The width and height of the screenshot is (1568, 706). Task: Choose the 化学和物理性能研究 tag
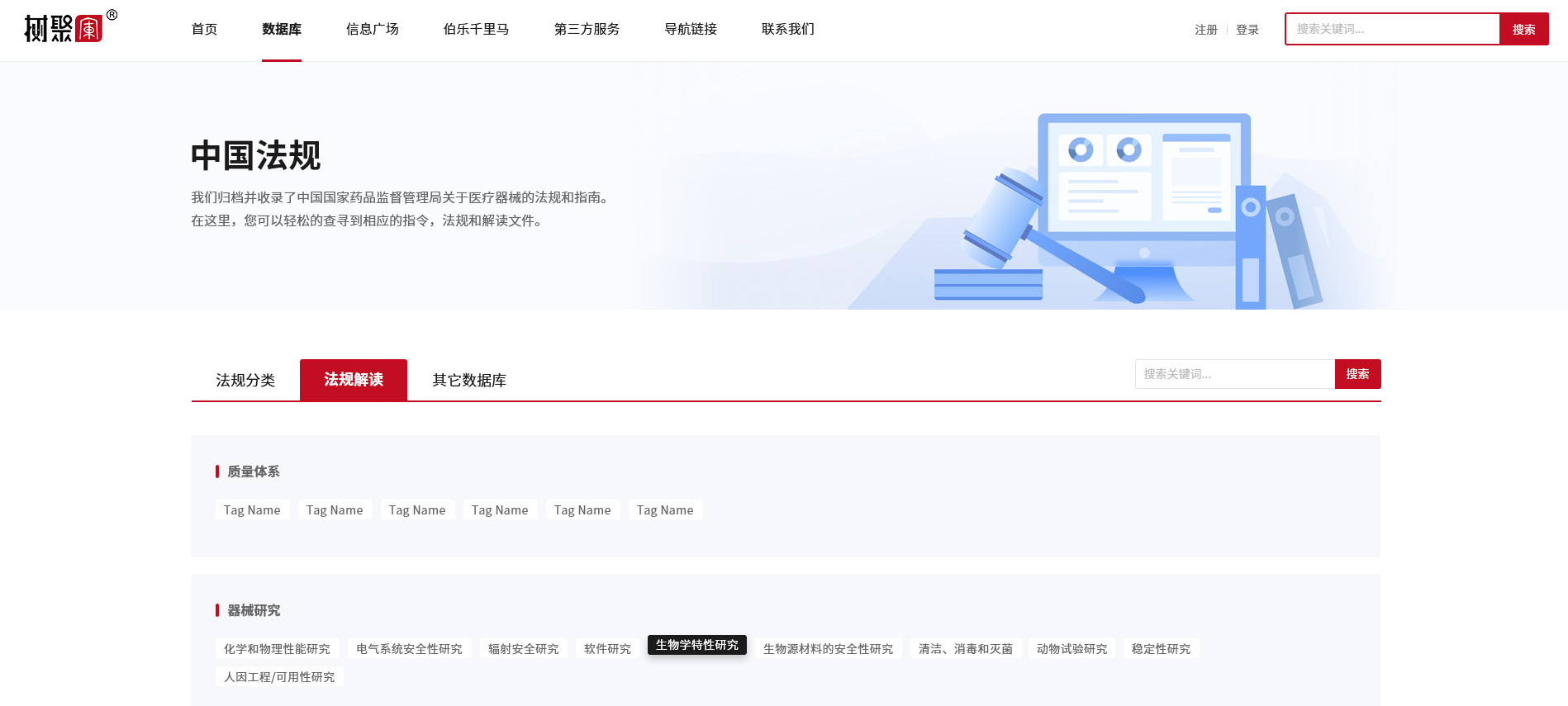pos(277,649)
